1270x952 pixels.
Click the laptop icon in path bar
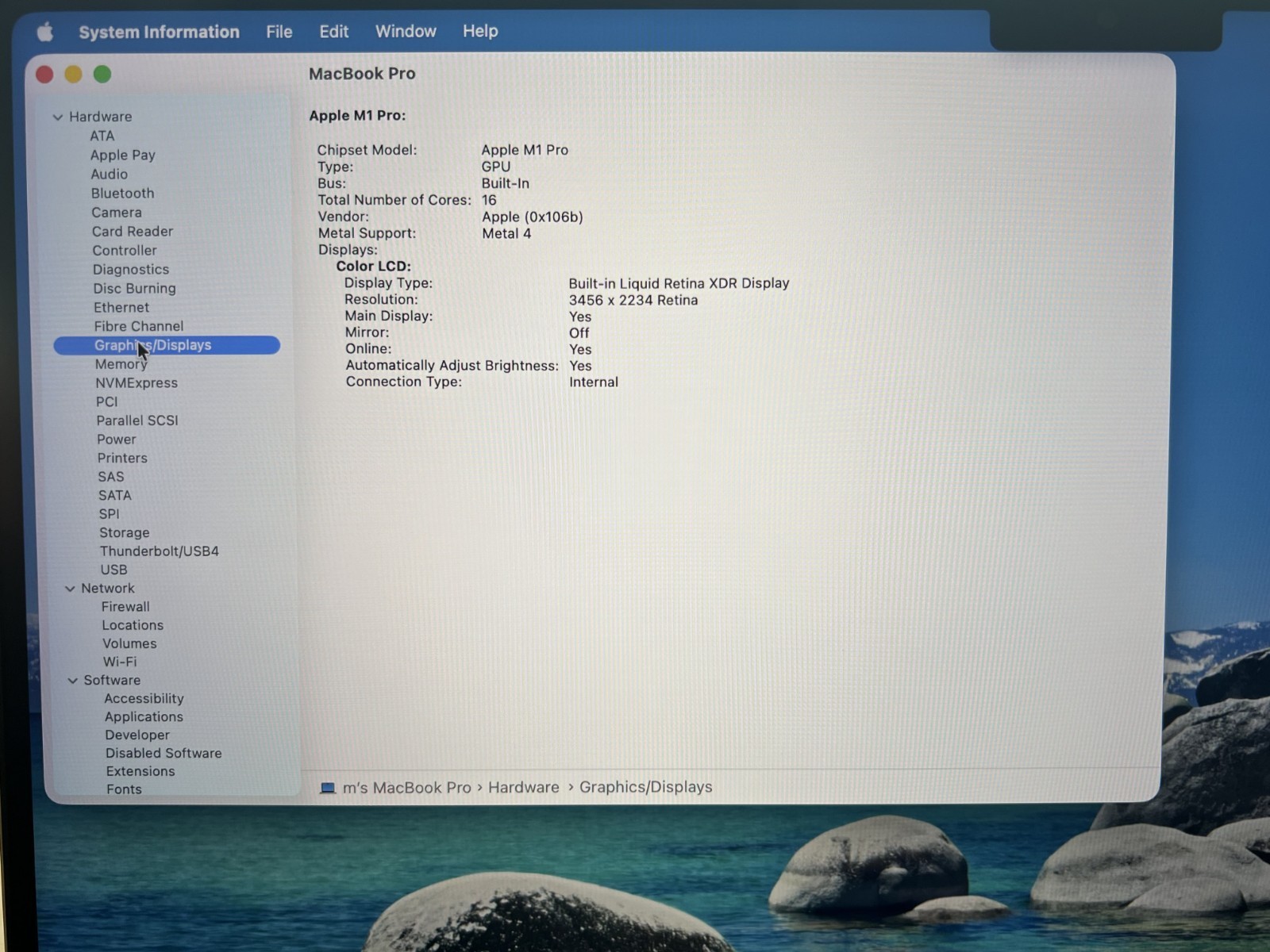point(327,788)
